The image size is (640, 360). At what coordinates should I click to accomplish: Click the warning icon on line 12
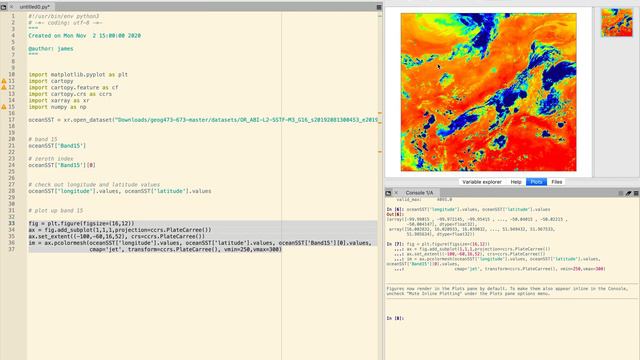click(4, 87)
